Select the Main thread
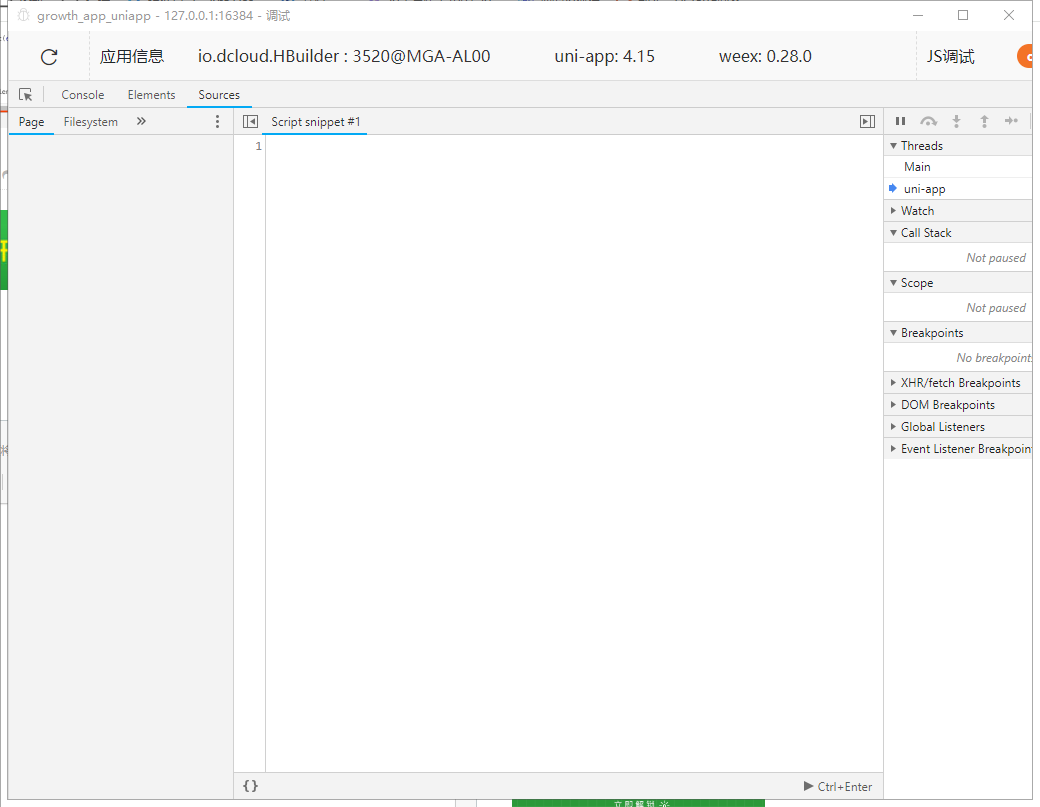 917,167
